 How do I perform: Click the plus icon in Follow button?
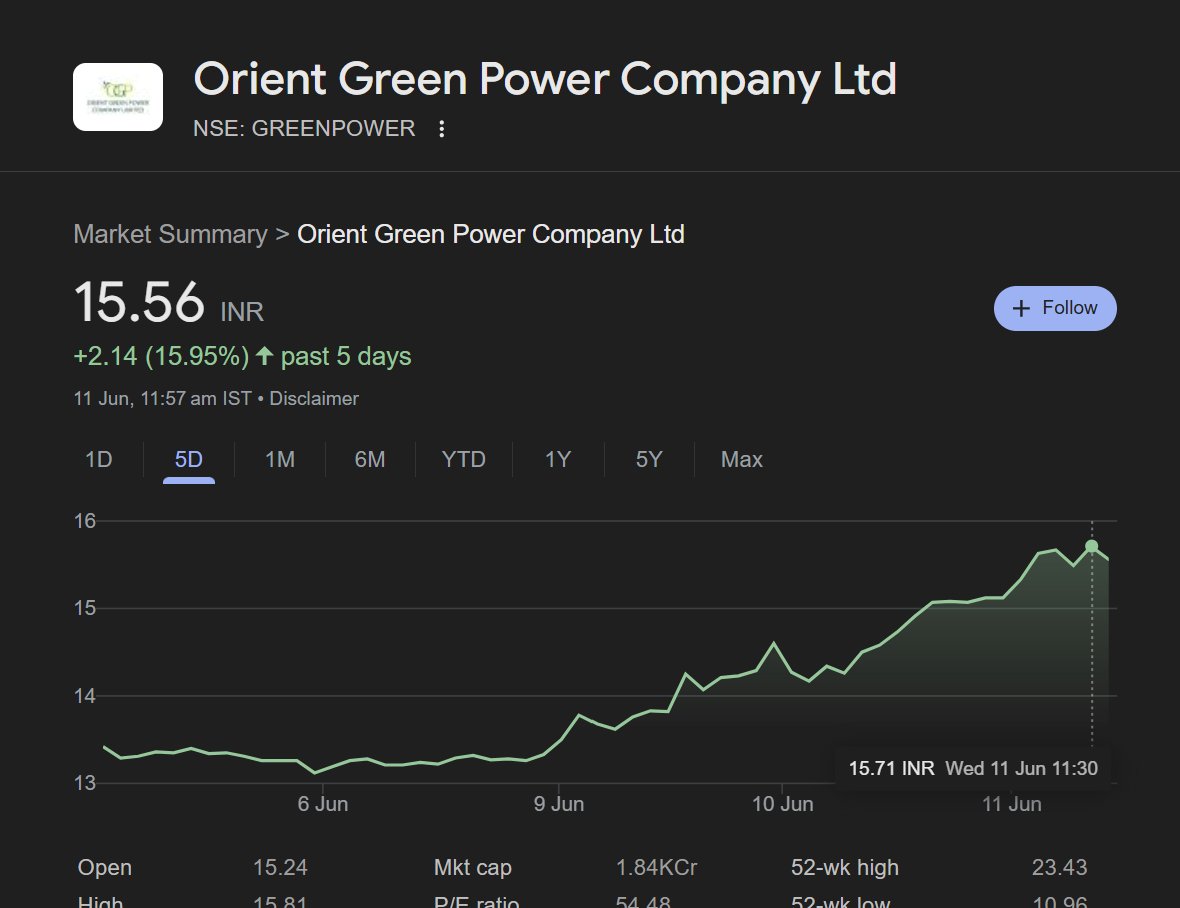point(1021,308)
